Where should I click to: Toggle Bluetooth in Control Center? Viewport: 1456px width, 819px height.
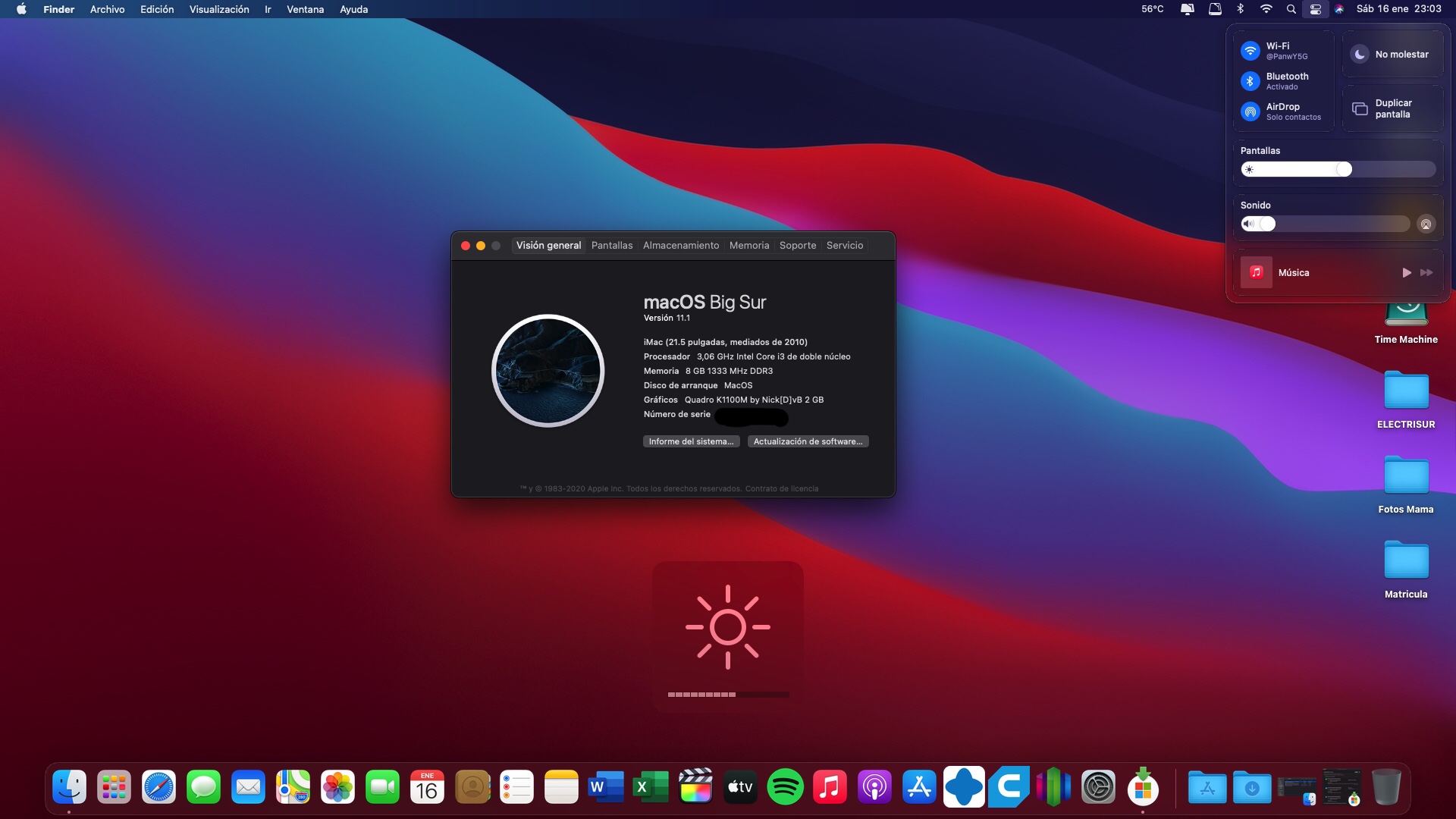pyautogui.click(x=1250, y=81)
